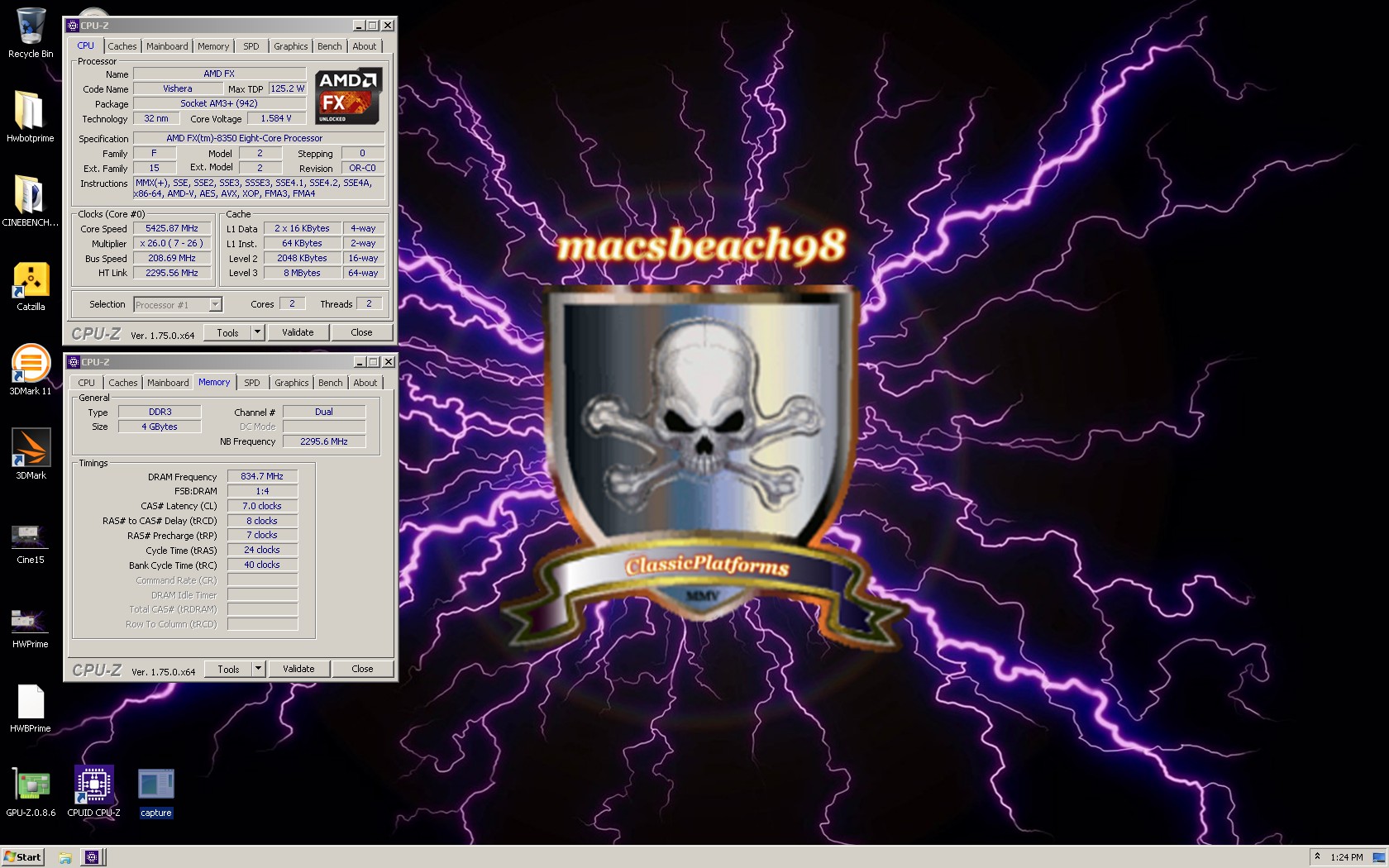
Task: Click the Code Name Vishera field
Action: coord(178,88)
